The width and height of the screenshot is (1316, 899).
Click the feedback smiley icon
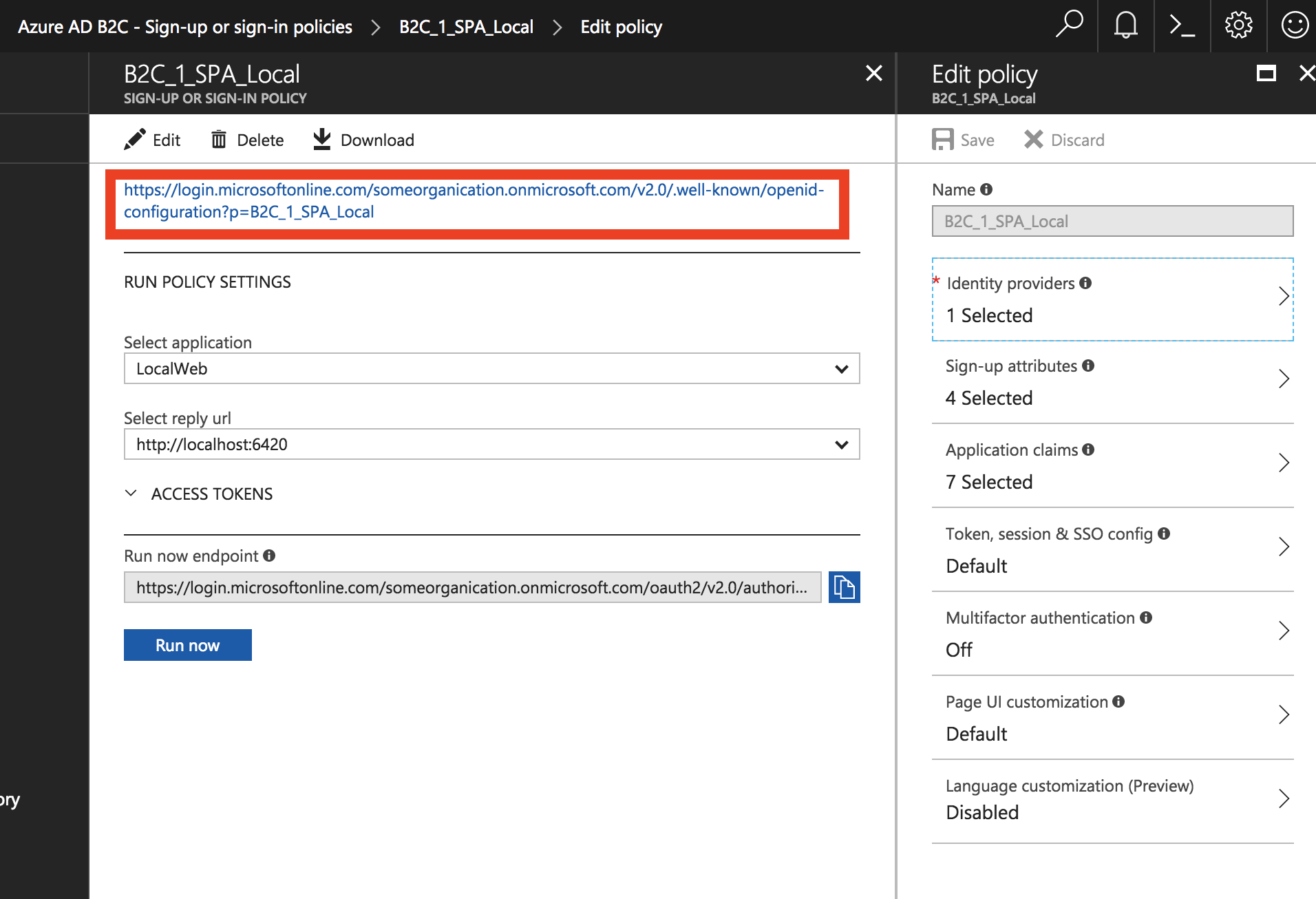(x=1294, y=25)
